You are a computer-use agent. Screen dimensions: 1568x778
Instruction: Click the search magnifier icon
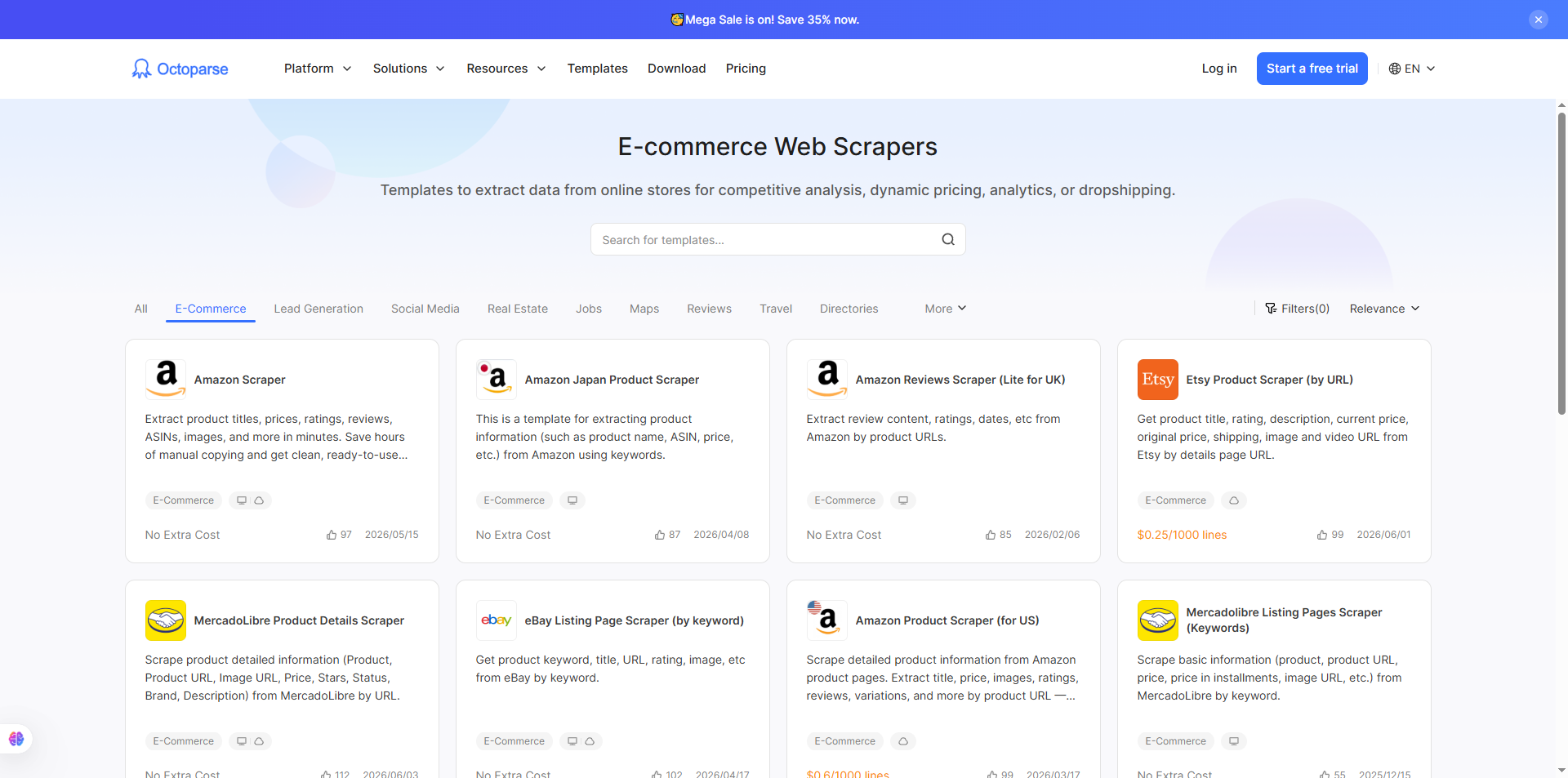tap(948, 239)
